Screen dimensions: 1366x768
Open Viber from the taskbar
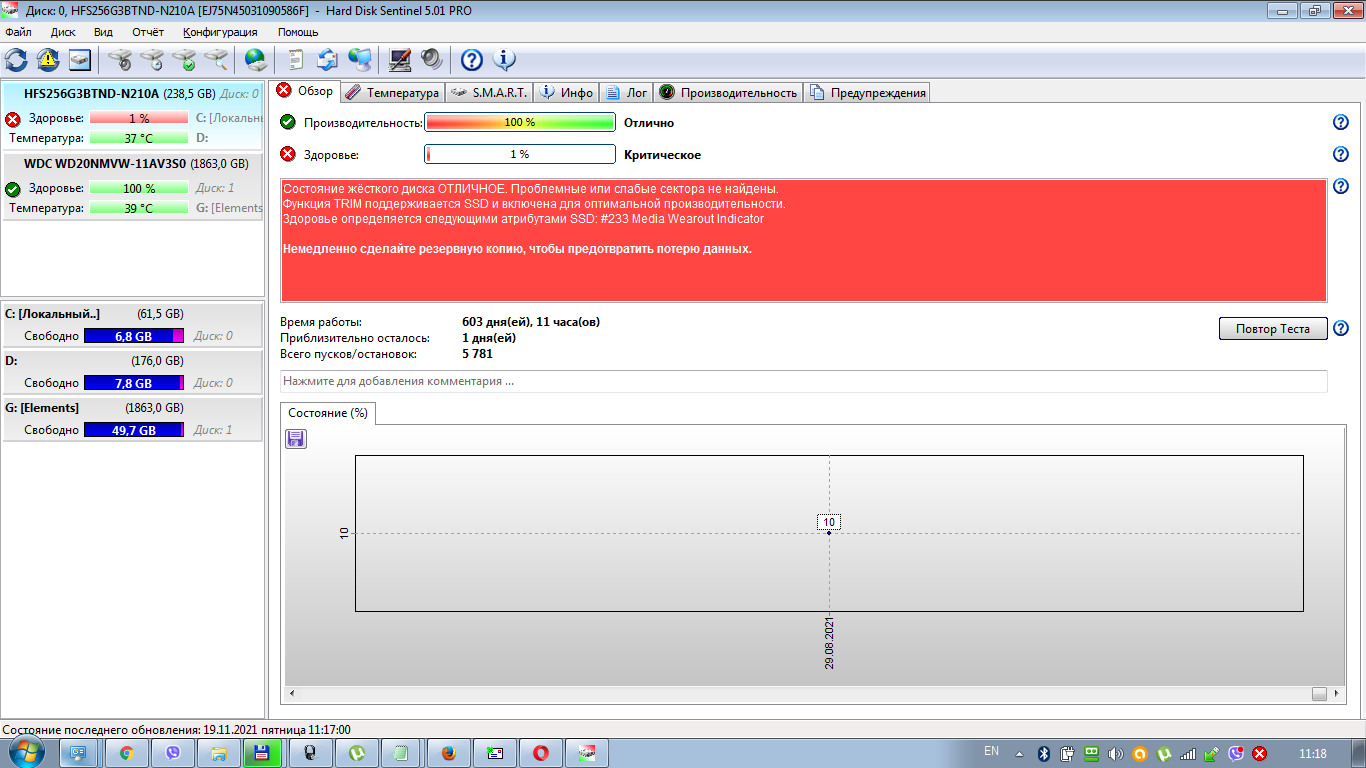173,753
